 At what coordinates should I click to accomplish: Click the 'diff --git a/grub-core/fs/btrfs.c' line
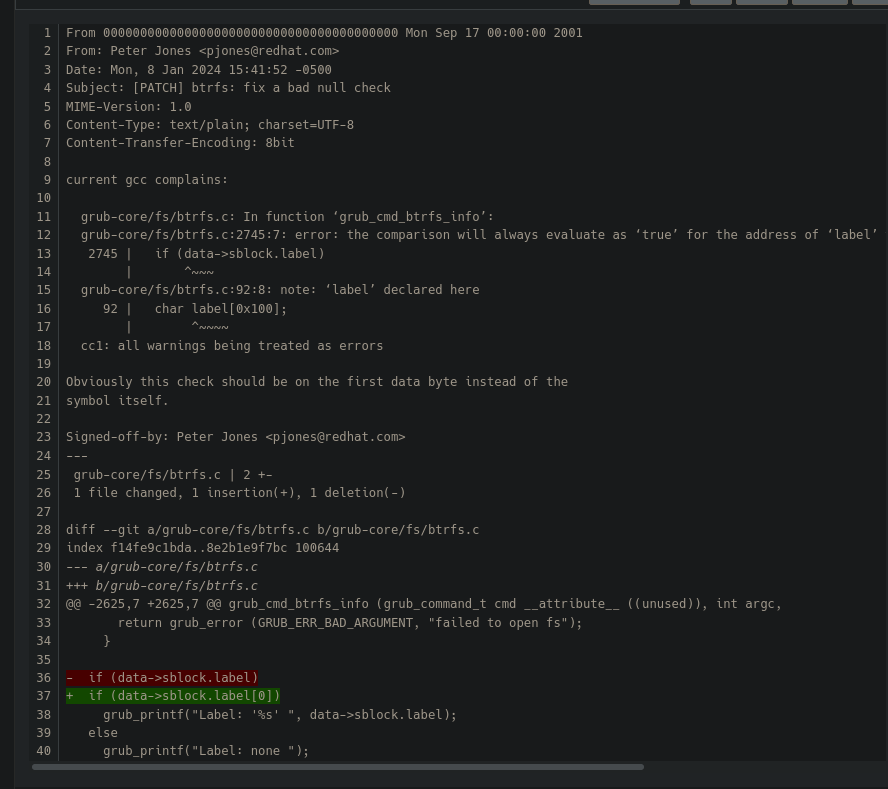(272, 530)
